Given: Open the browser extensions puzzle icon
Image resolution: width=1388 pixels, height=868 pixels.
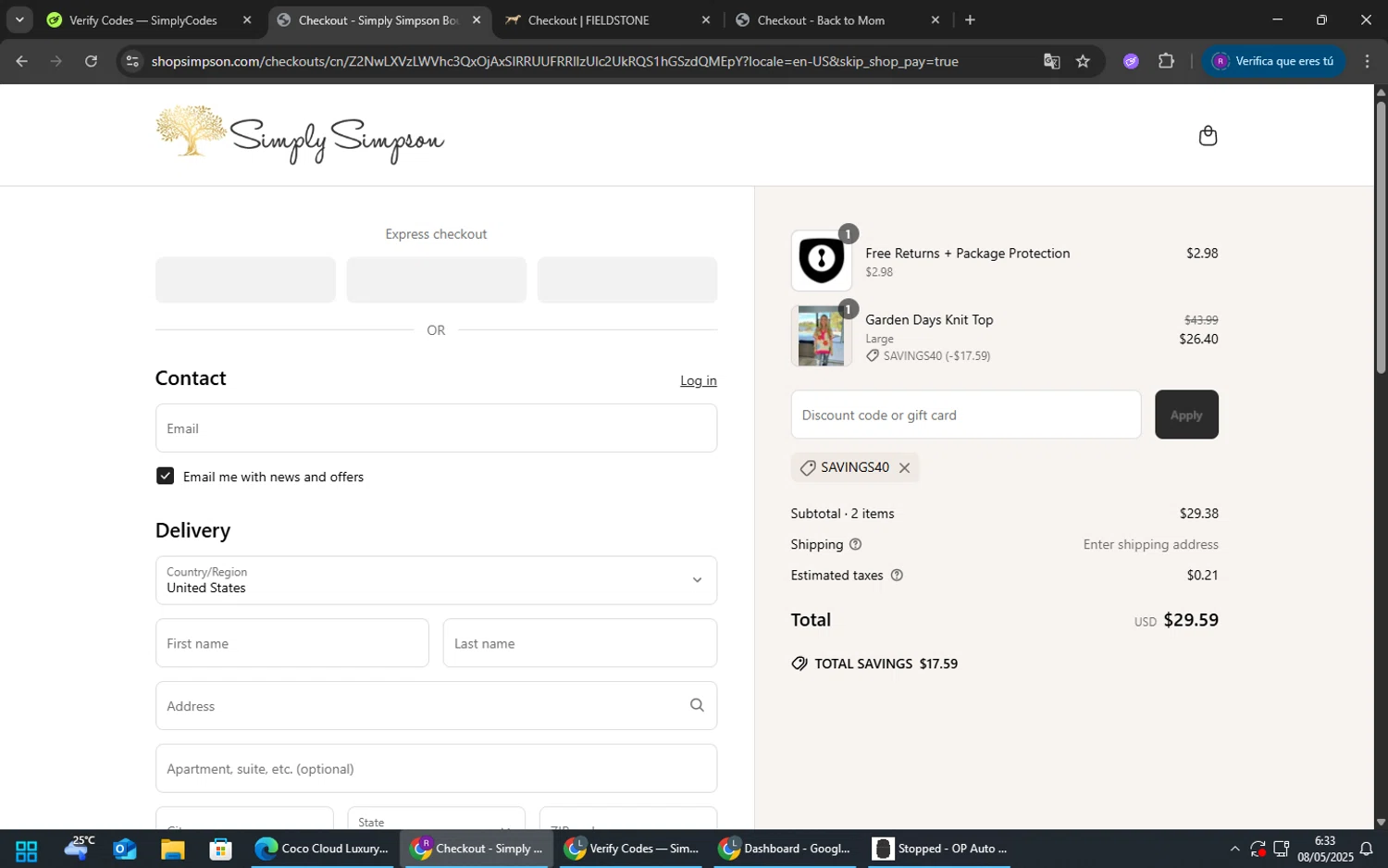Looking at the screenshot, I should click(x=1166, y=61).
